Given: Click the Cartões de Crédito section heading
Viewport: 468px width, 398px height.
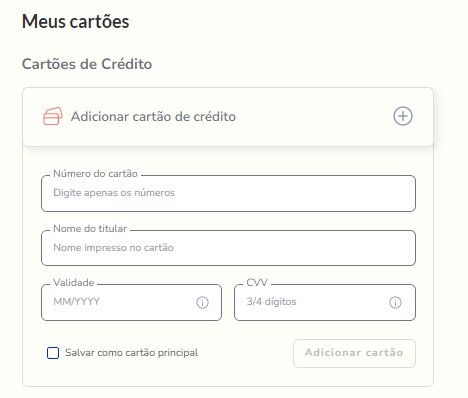Looking at the screenshot, I should (87, 64).
